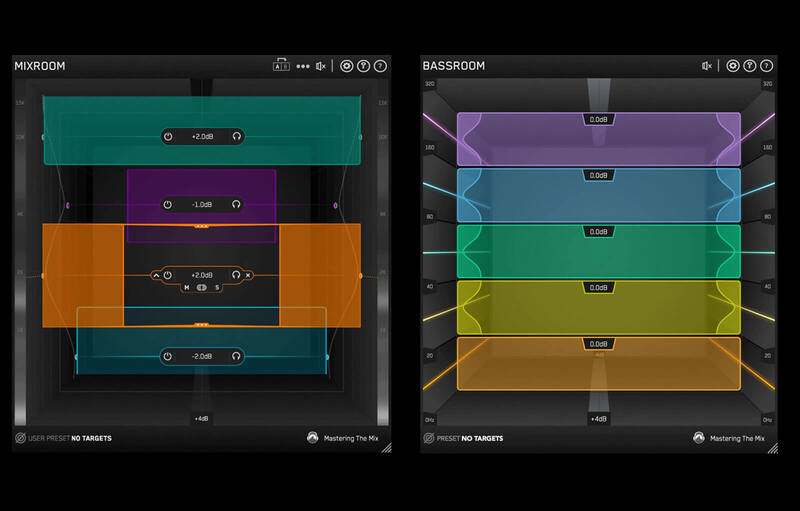Viewport: 800px width, 511px height.
Task: Solo the teal band with its headphones icon
Action: point(237,137)
